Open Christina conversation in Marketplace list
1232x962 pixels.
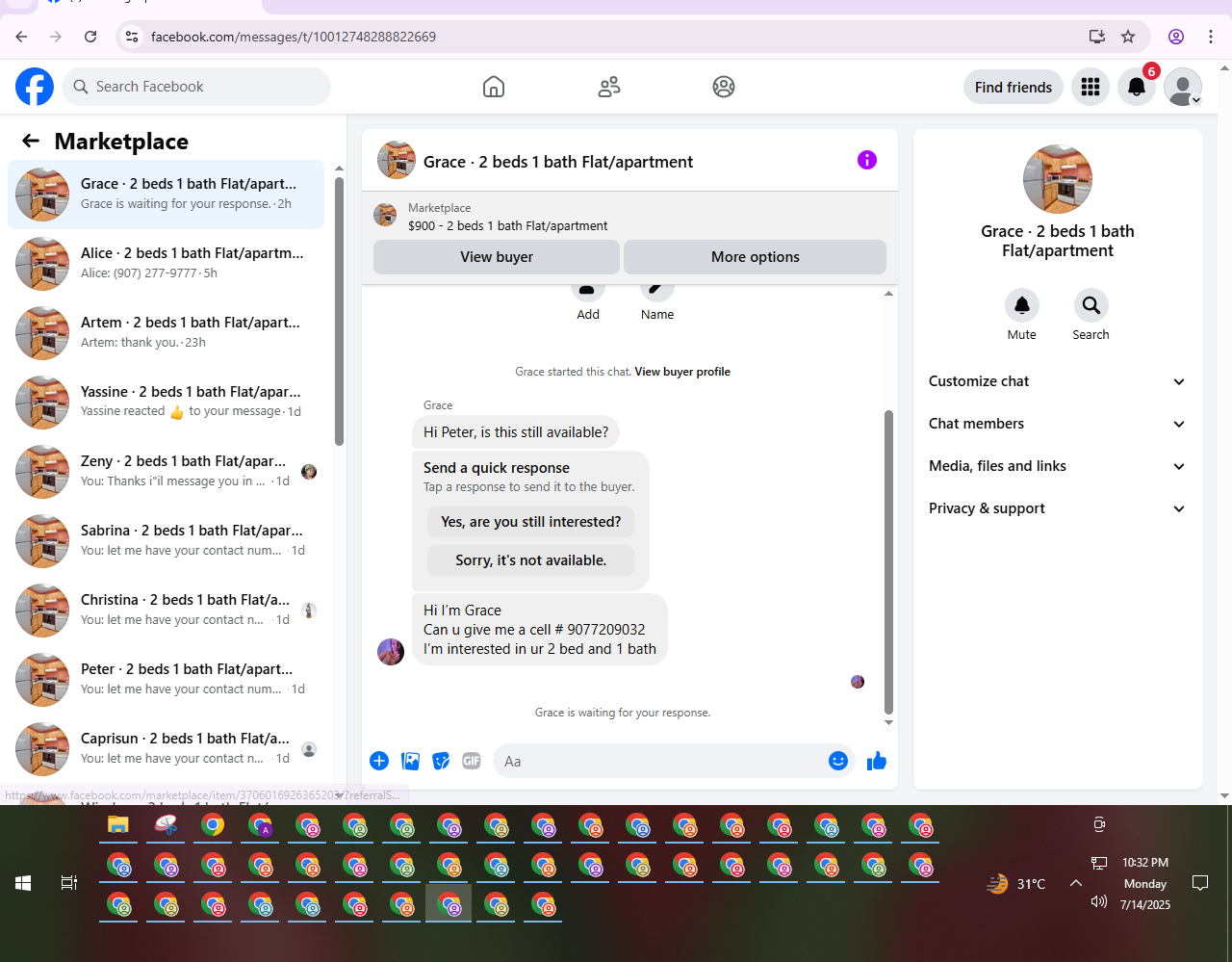pyautogui.click(x=166, y=611)
